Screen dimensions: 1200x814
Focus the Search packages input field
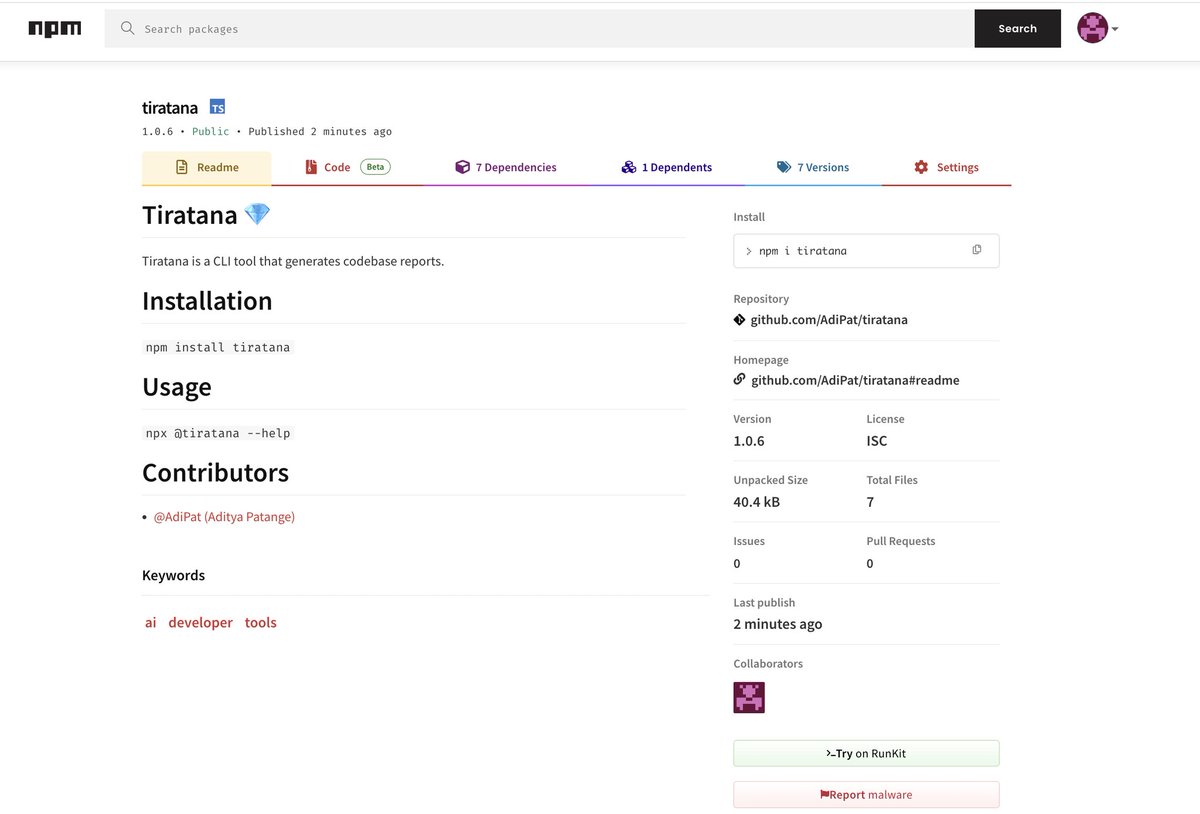[540, 29]
